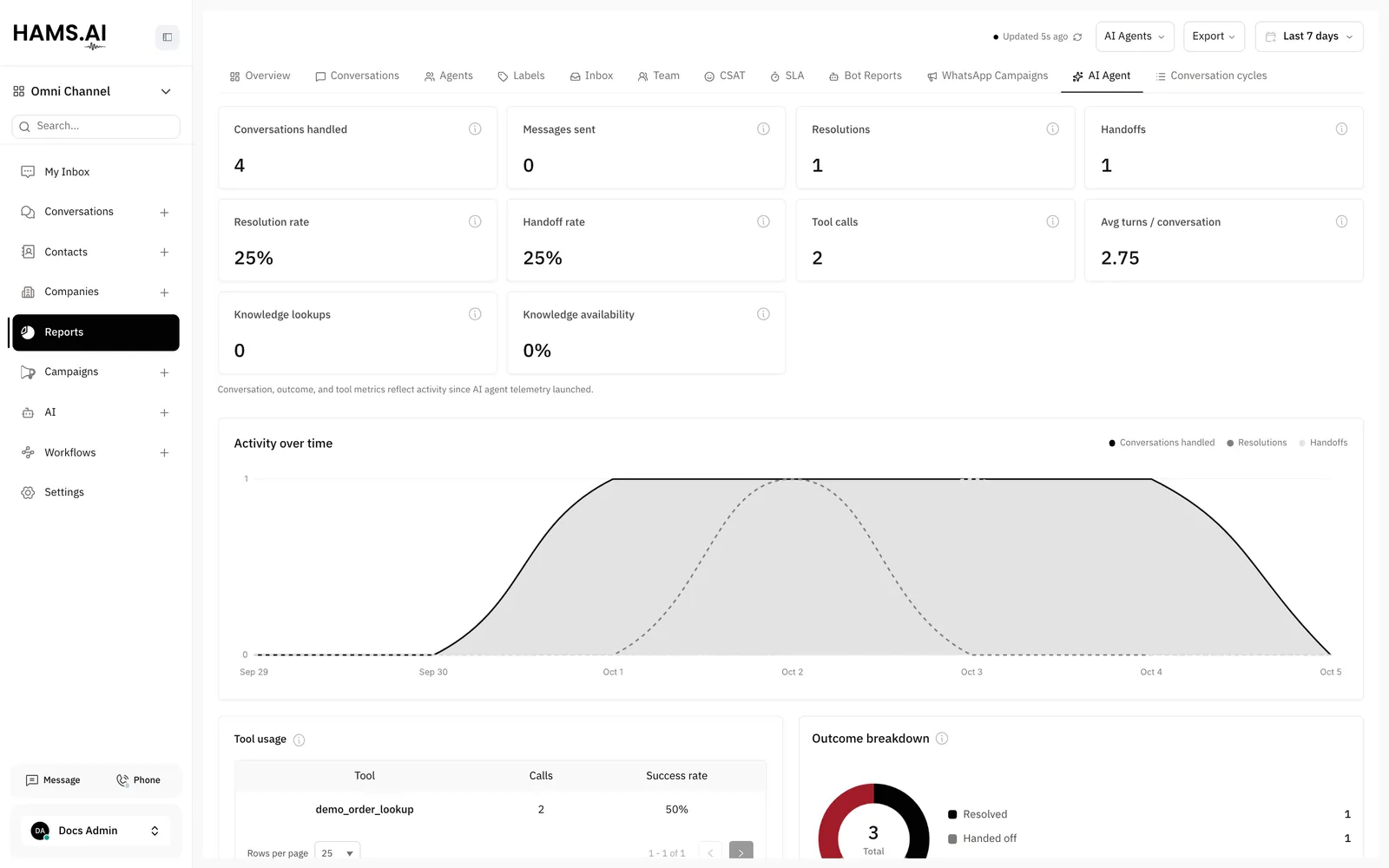Click plus icon next to Workflows
Image resolution: width=1389 pixels, height=868 pixels.
[164, 453]
